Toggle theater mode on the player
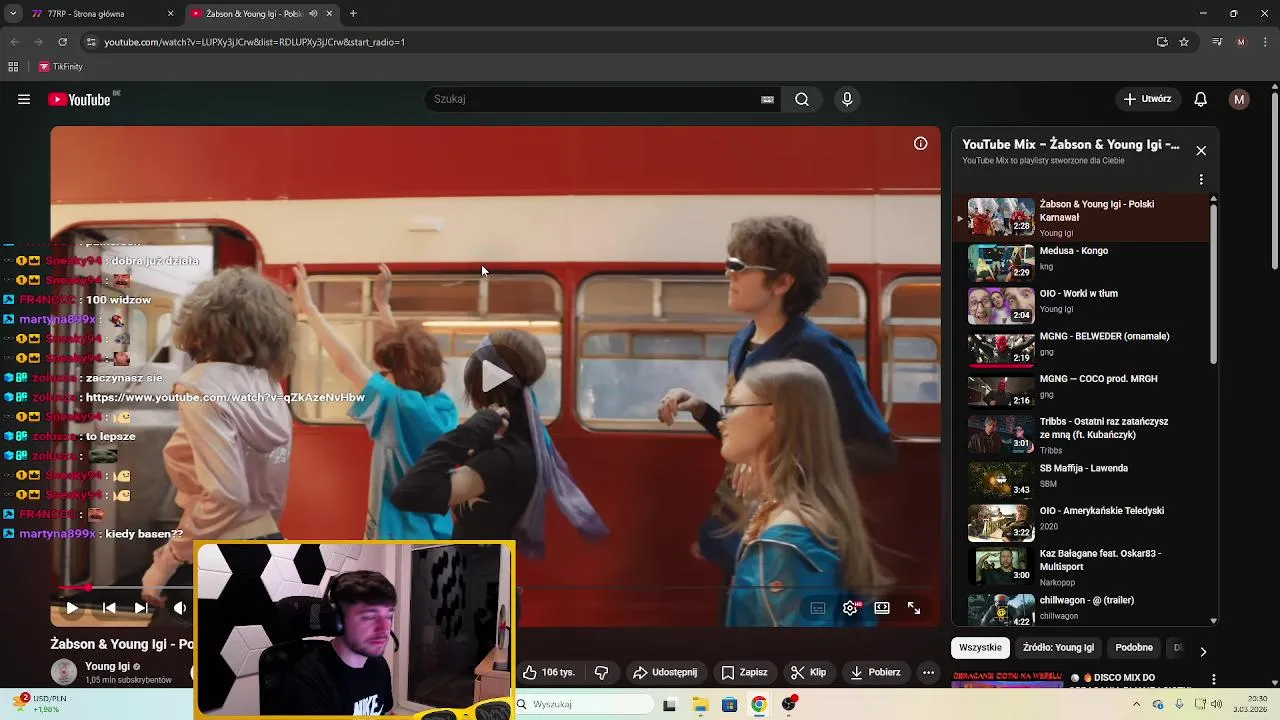The image size is (1280, 720). [x=882, y=608]
